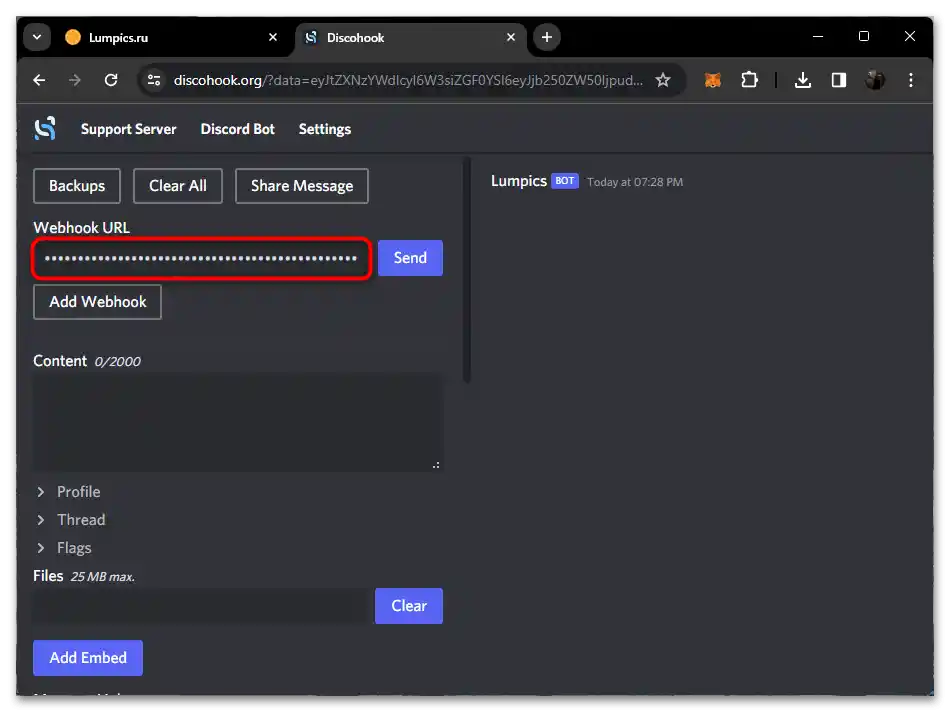Open the three-dot browser menu
This screenshot has height=712, width=950.
911,80
